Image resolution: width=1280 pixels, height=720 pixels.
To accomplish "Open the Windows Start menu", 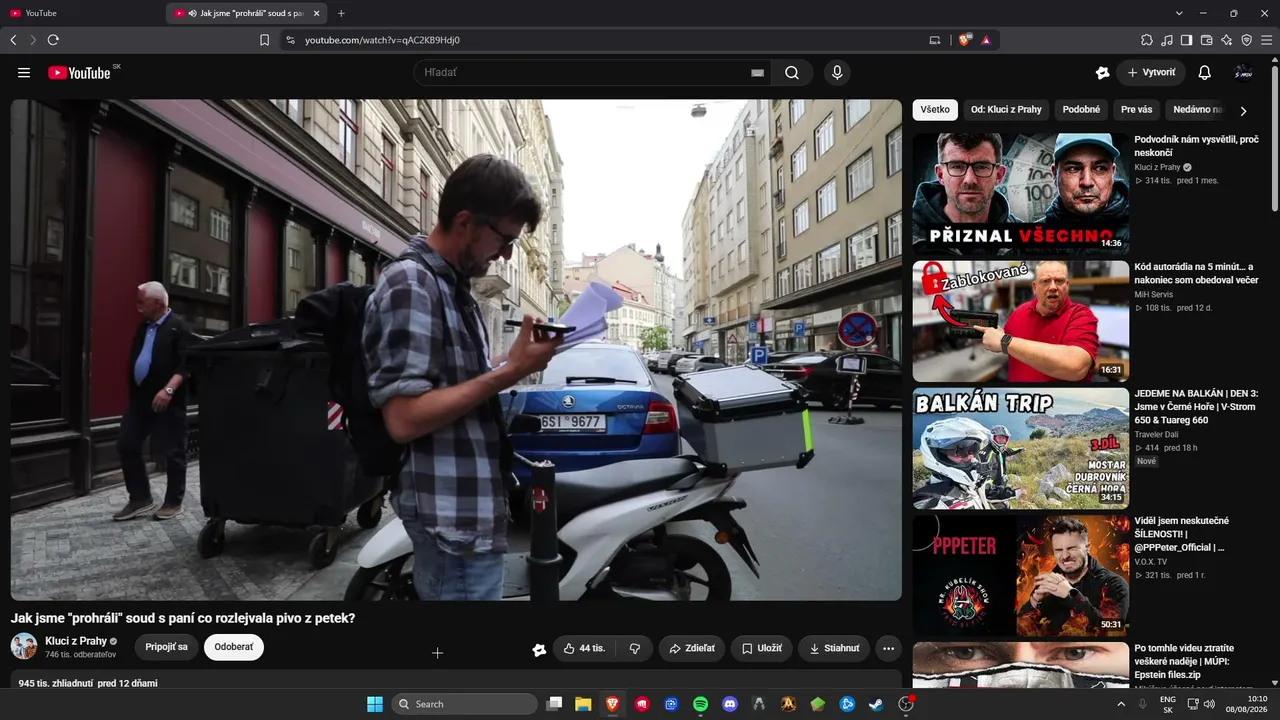I will point(375,704).
